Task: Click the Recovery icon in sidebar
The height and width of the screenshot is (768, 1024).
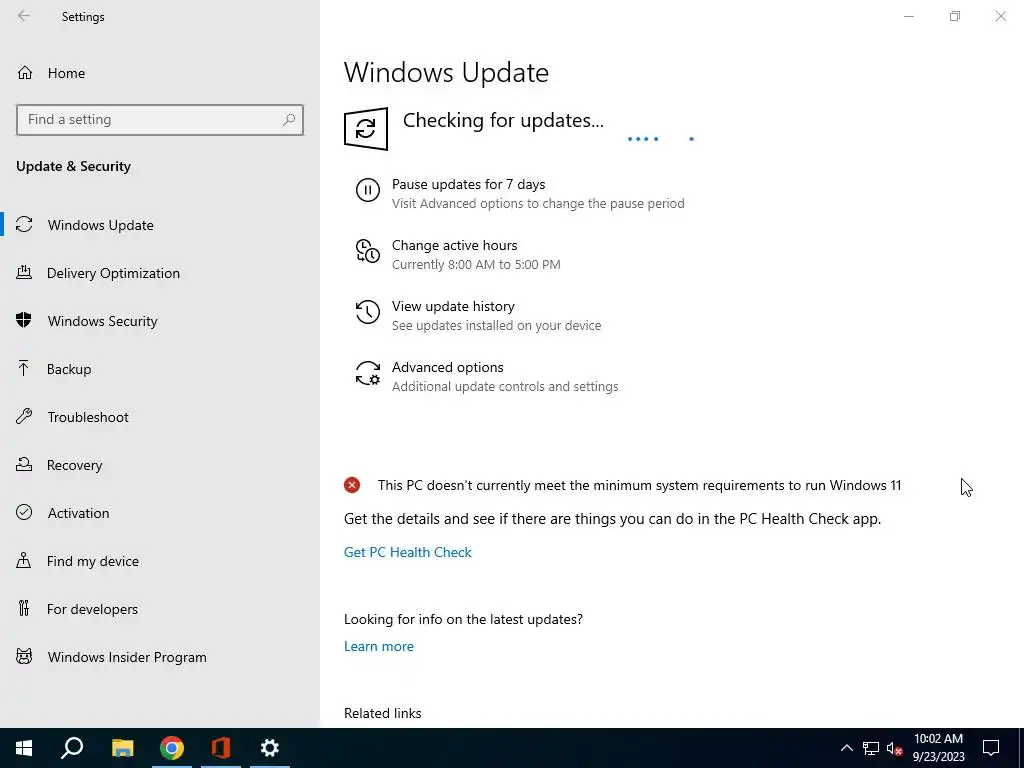Action: point(24,465)
